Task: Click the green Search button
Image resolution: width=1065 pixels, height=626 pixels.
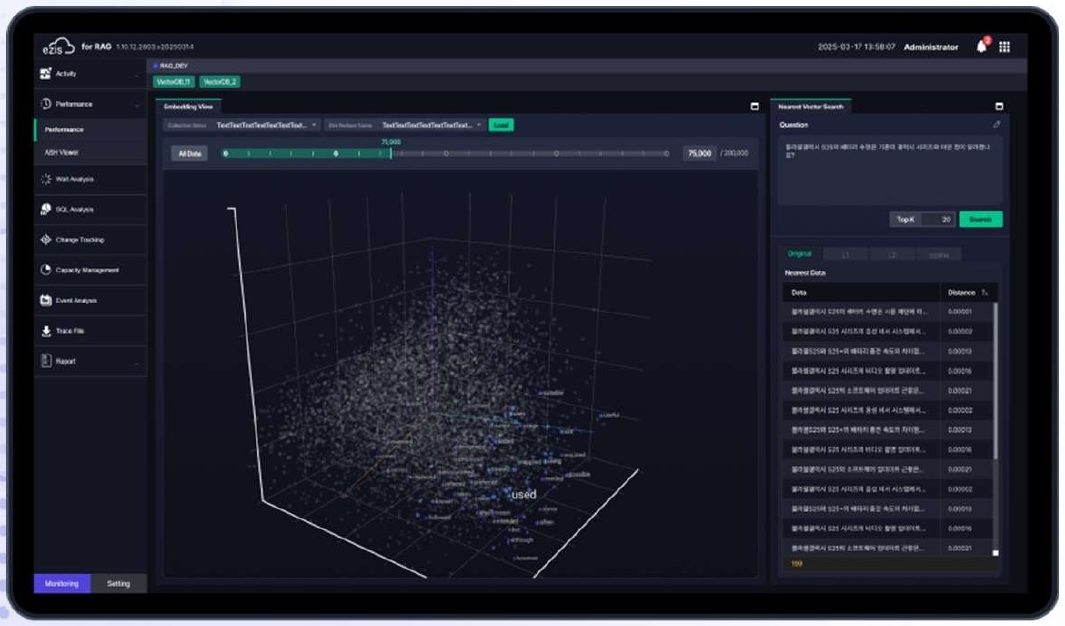Action: (x=980, y=219)
